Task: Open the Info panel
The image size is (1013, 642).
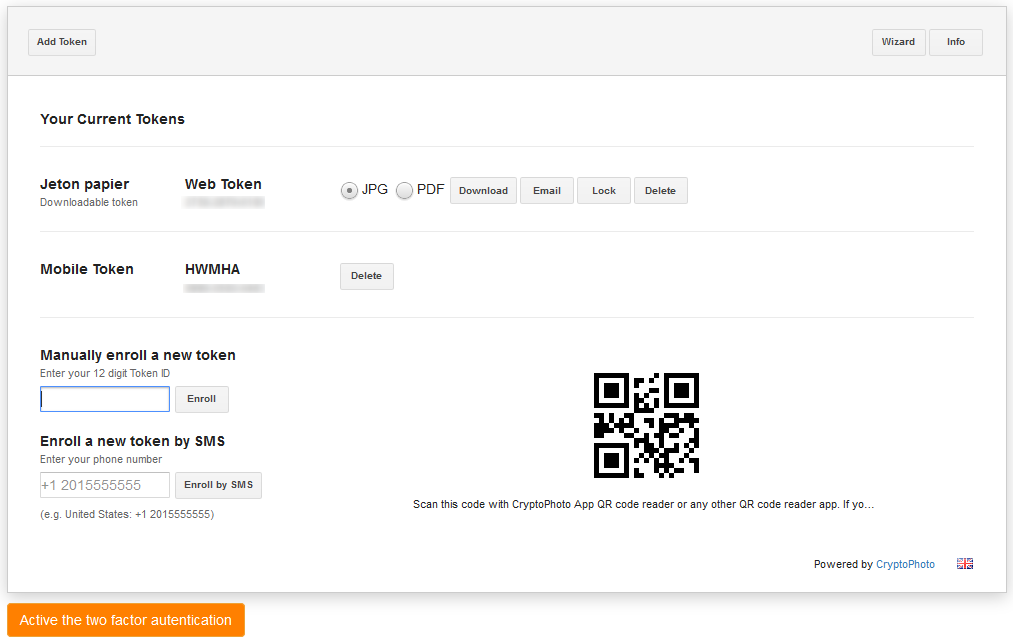Action: [x=956, y=42]
